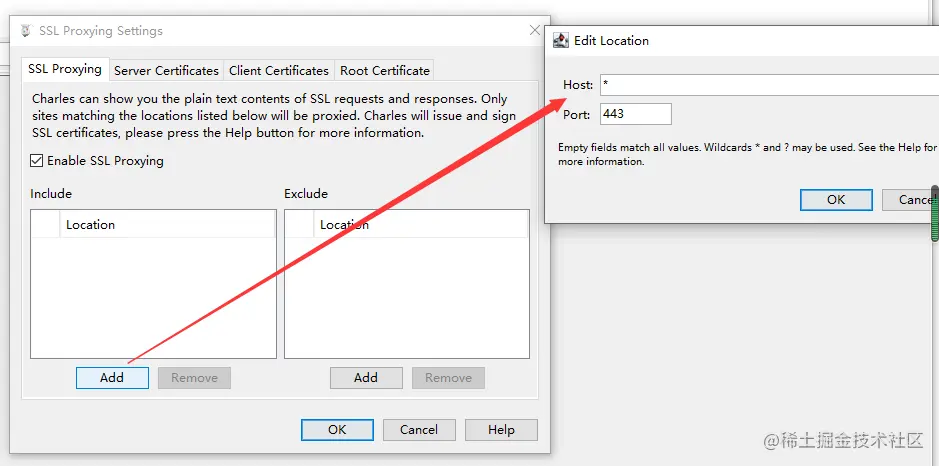Click the Host: label
This screenshot has width=939, height=466.
[x=578, y=85]
